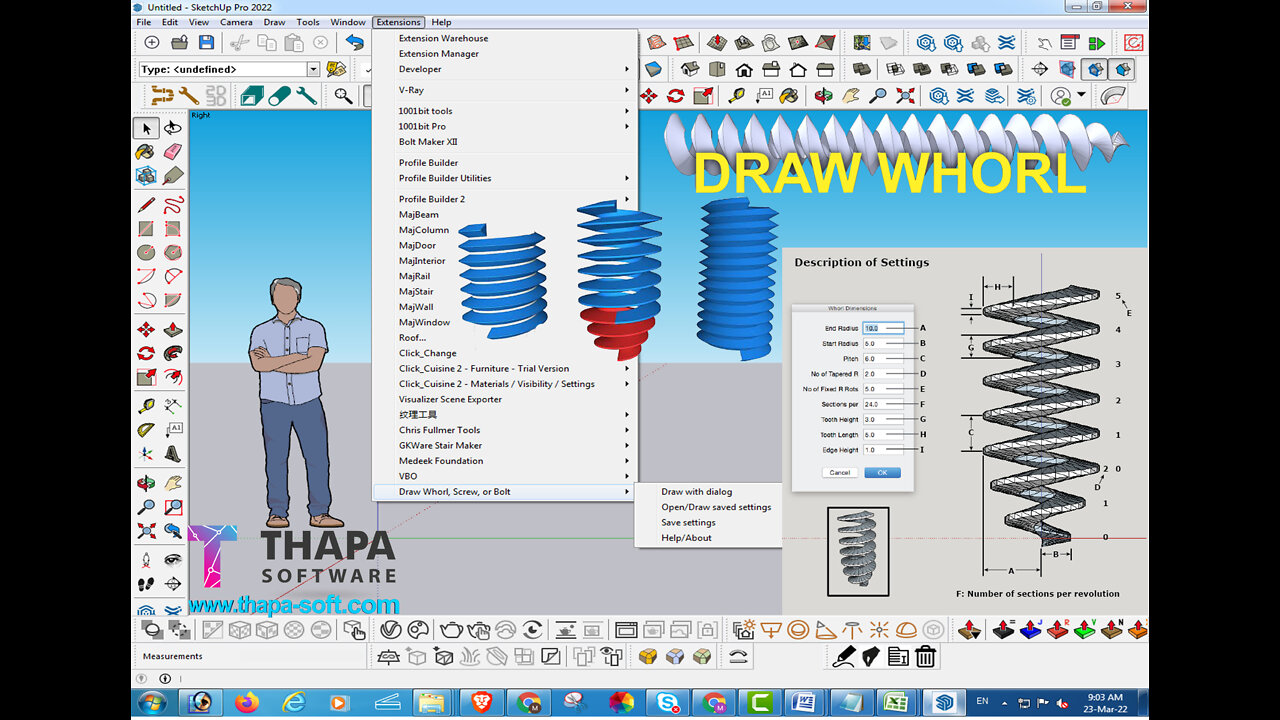The width and height of the screenshot is (1280, 720).
Task: Click the OK button in Whorl Dimensions
Action: [882, 472]
